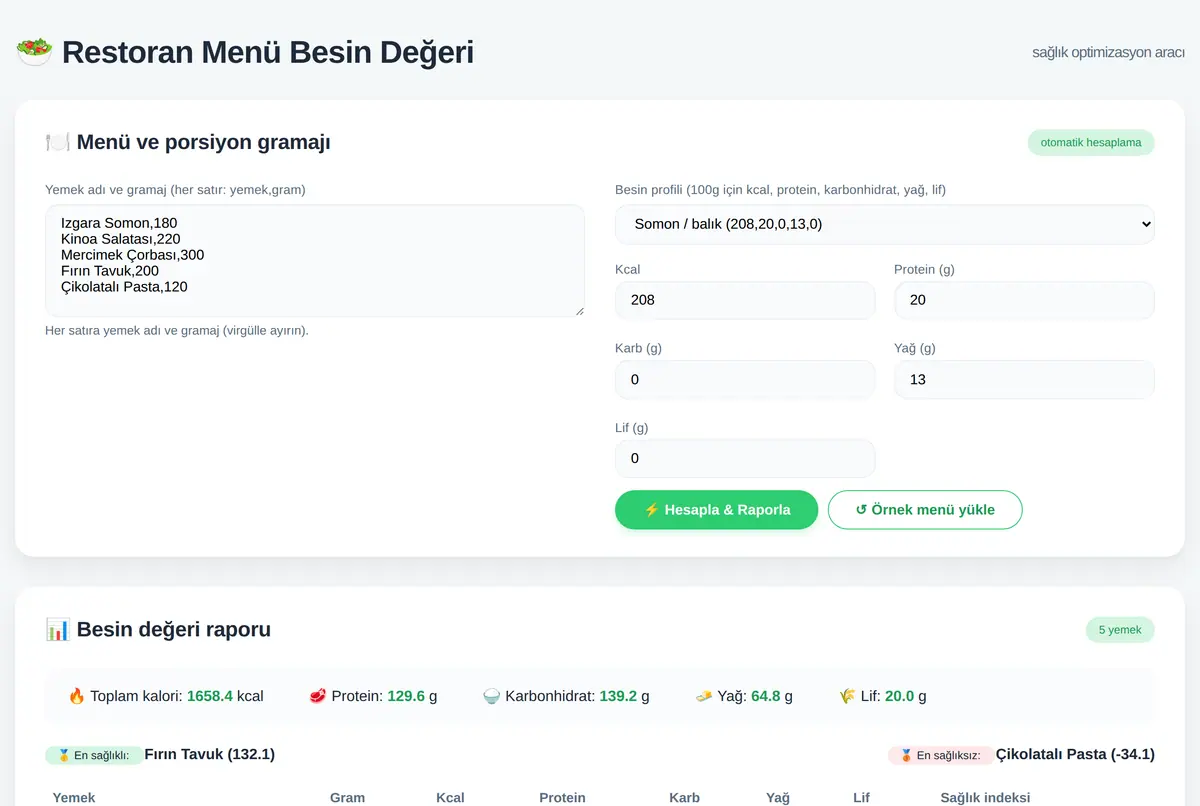Click the Sağlık indeksi column header
1200x806 pixels.
(x=985, y=798)
